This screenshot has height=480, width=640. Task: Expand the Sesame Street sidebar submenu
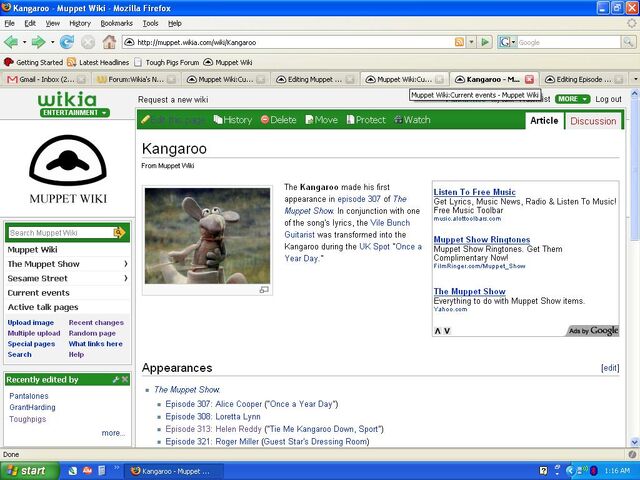(126, 278)
